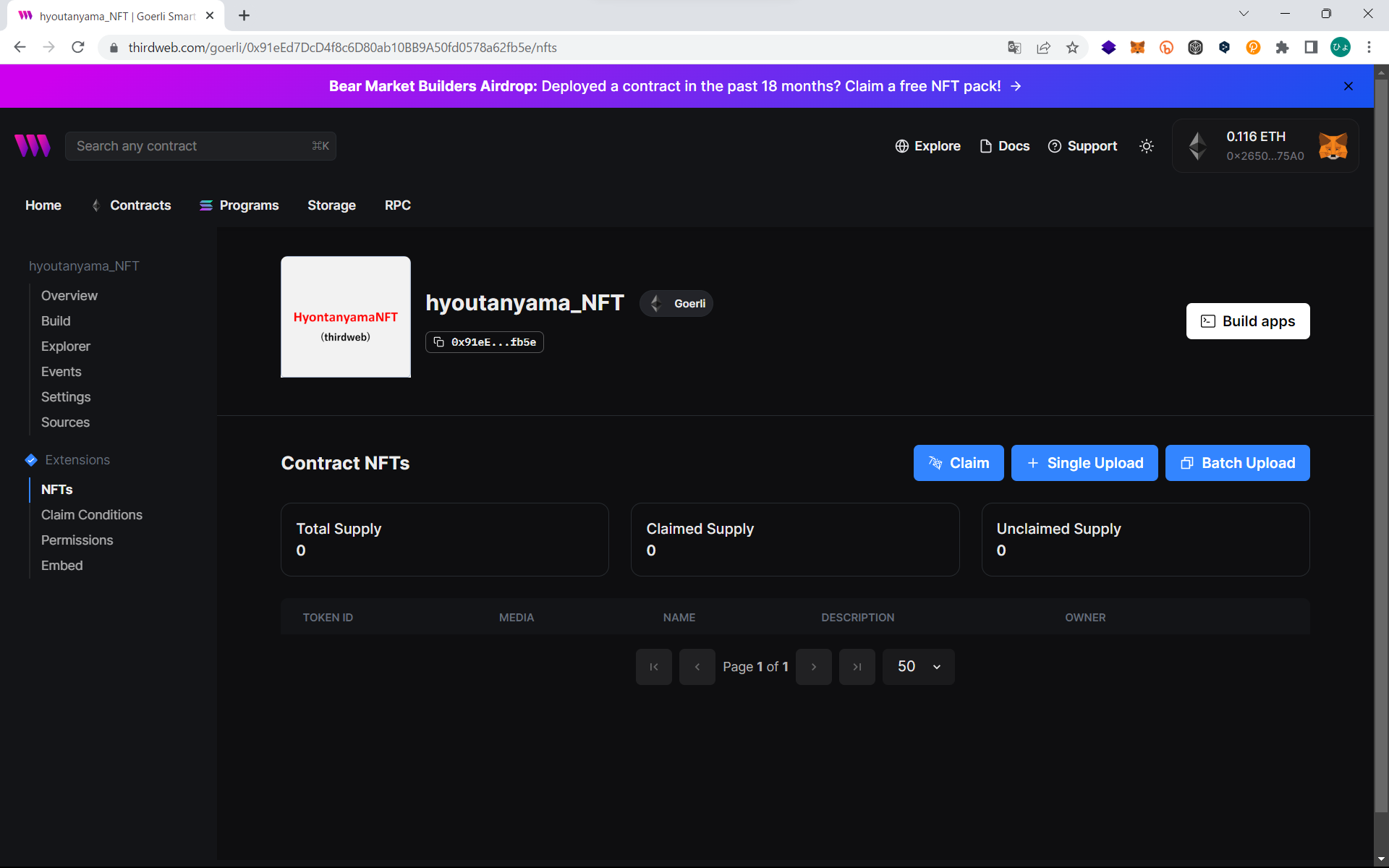Switch to the Storage tab
This screenshot has height=868, width=1389.
pyautogui.click(x=331, y=205)
